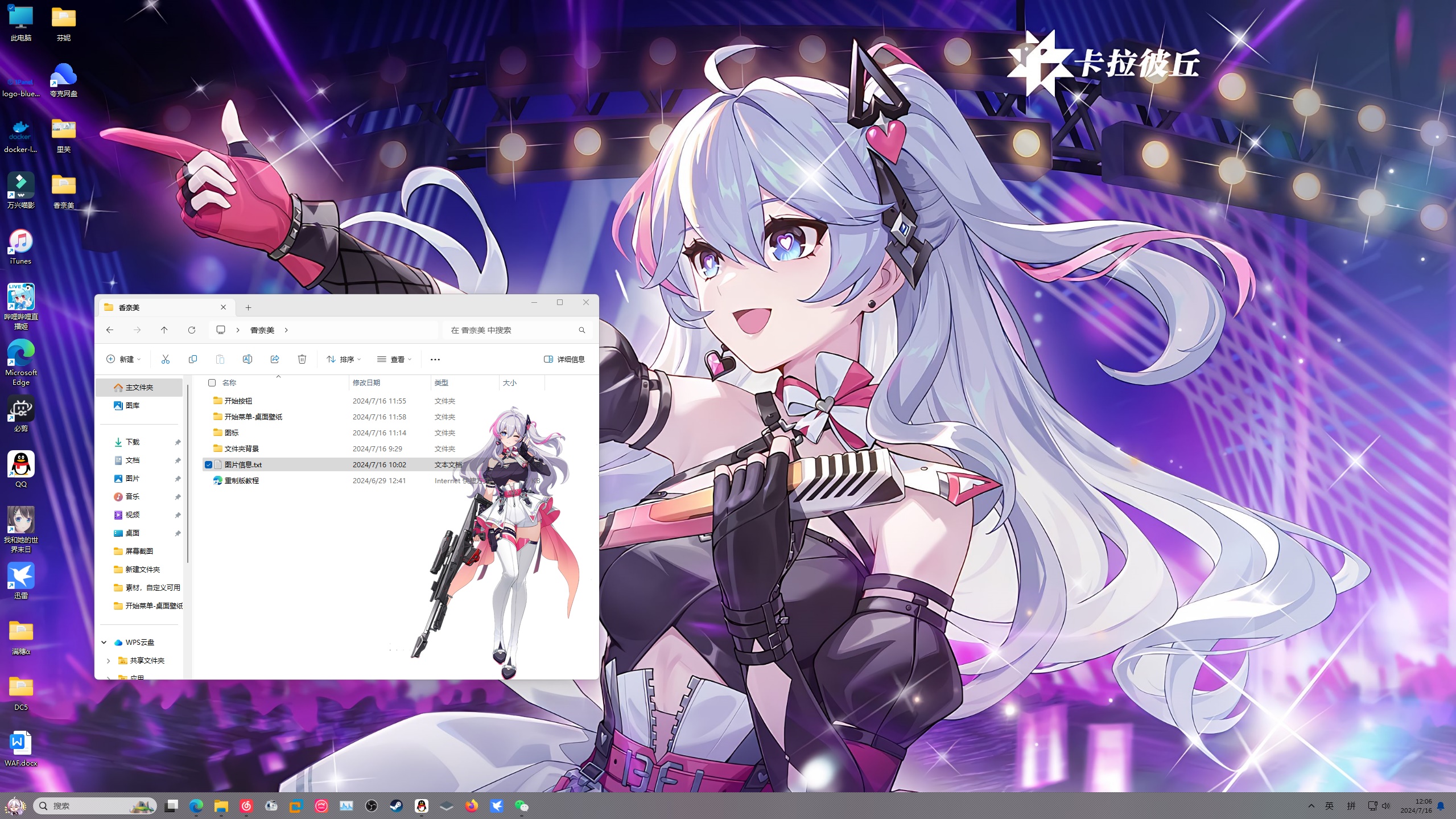1456x819 pixels.
Task: Click the Cut scissors icon in toolbar
Action: click(x=166, y=359)
